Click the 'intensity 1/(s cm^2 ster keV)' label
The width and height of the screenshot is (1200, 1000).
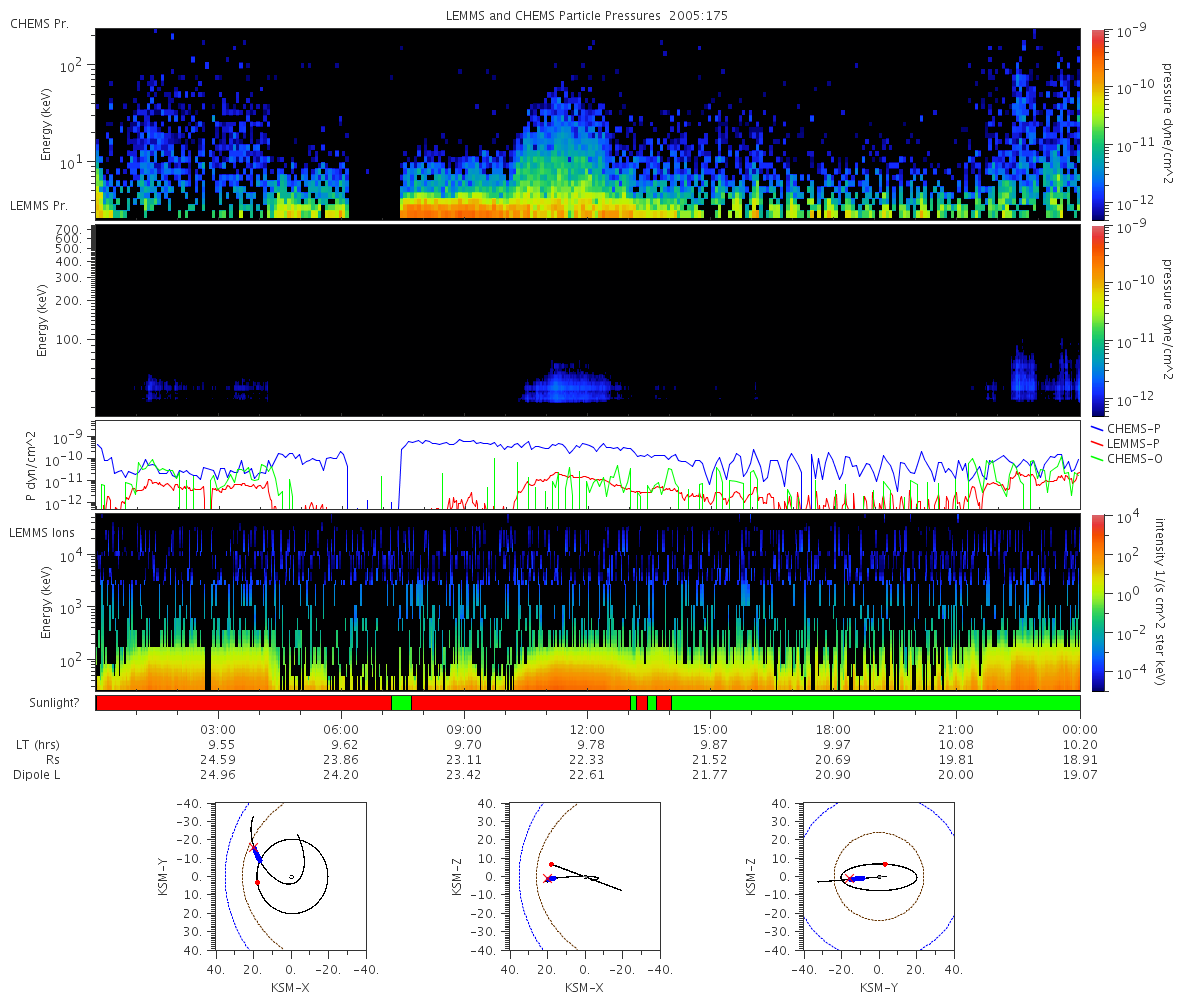point(1162,602)
